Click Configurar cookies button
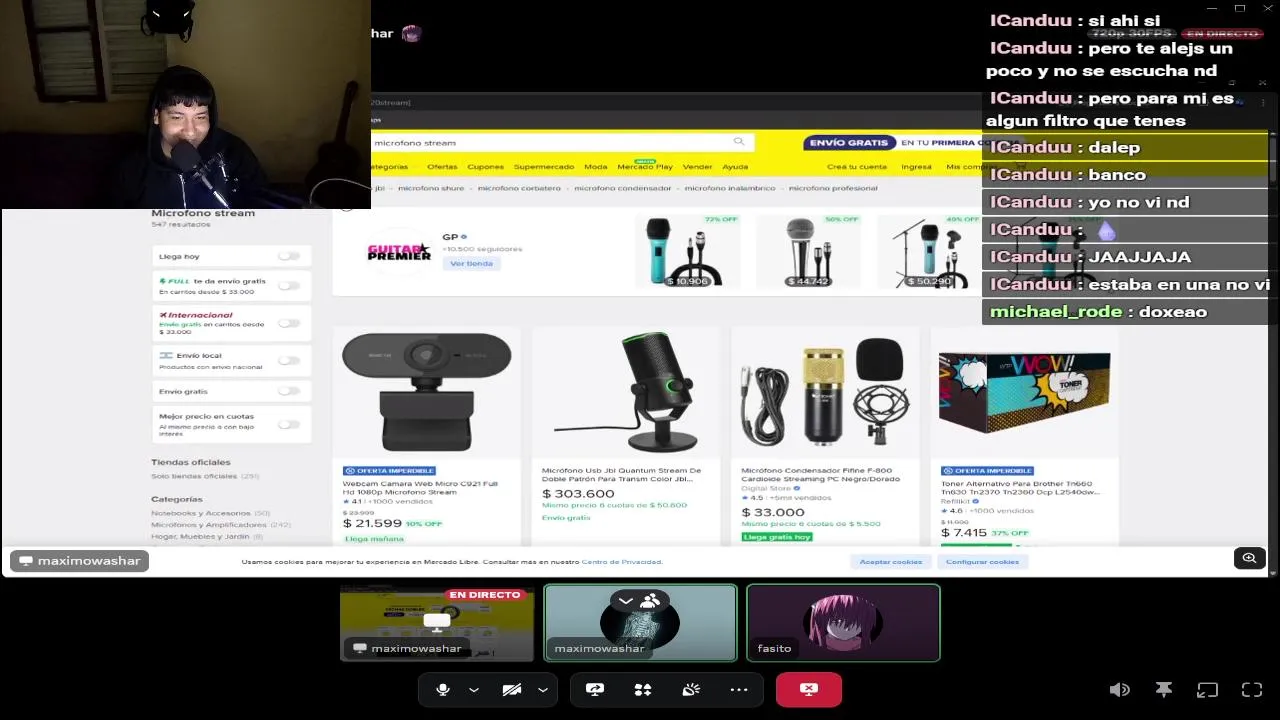 pyautogui.click(x=982, y=562)
